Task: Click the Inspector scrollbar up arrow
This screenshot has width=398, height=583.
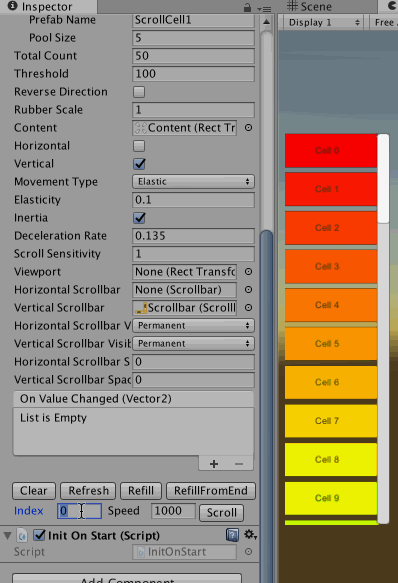Action: (x=266, y=22)
